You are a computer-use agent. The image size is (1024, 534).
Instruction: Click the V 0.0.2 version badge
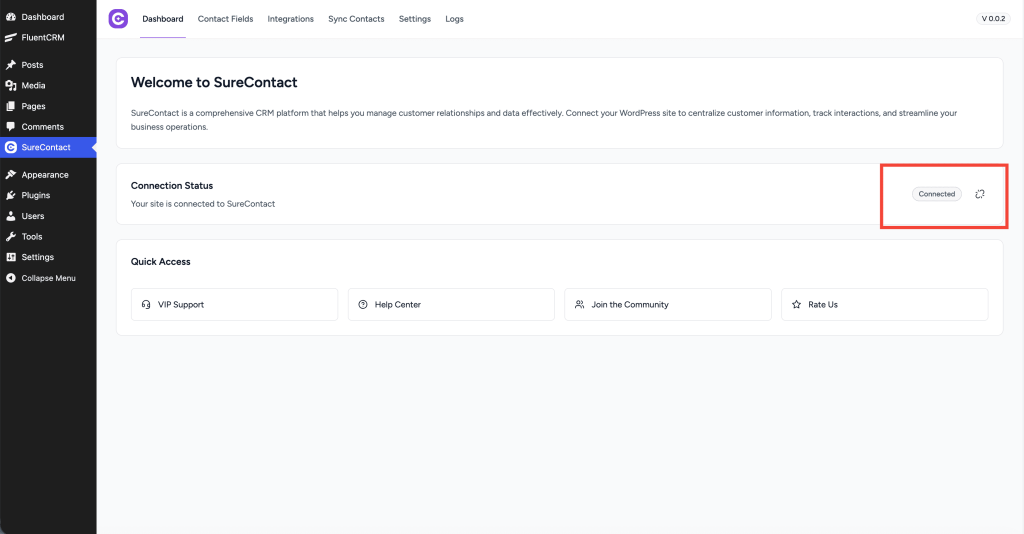click(x=993, y=19)
